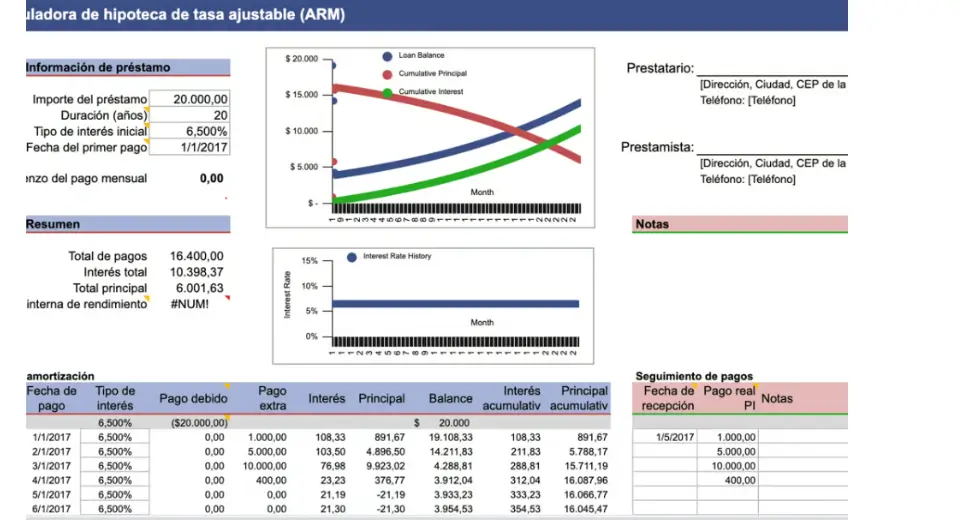Select the Tipo de interés inicial 6,500% cell

190,131
